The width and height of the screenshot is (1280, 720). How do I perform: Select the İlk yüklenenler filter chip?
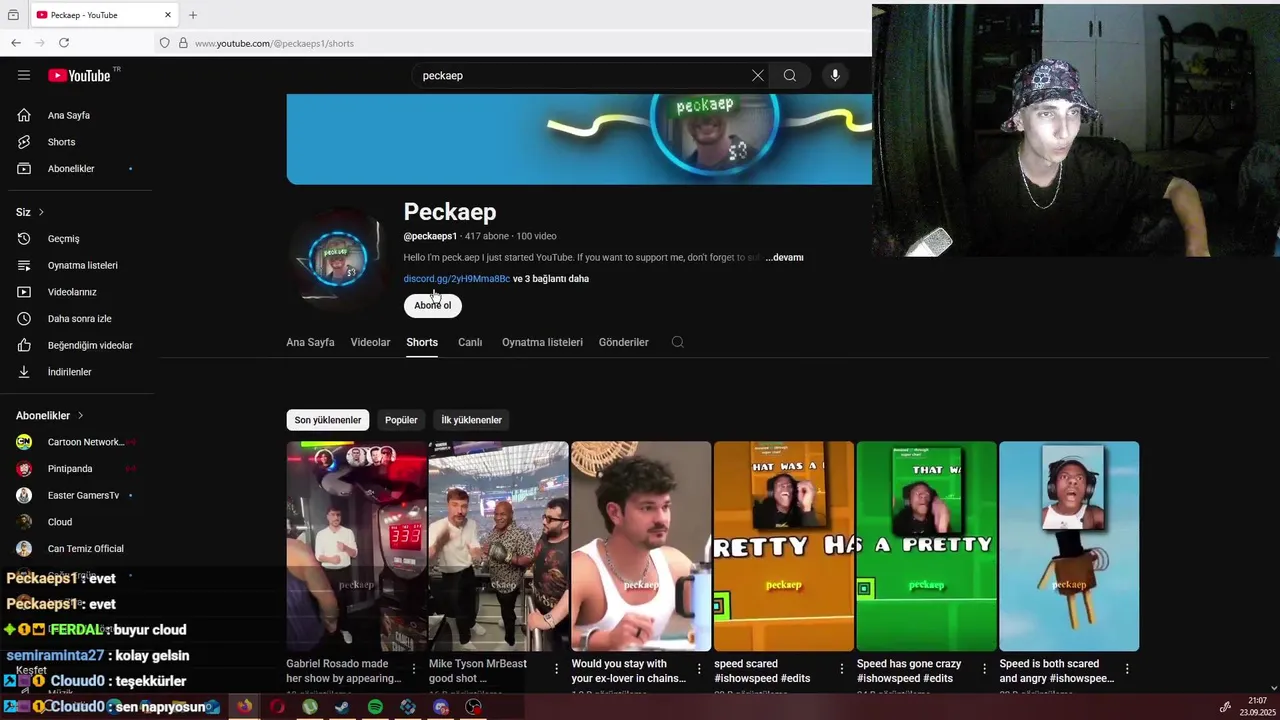pos(472,420)
